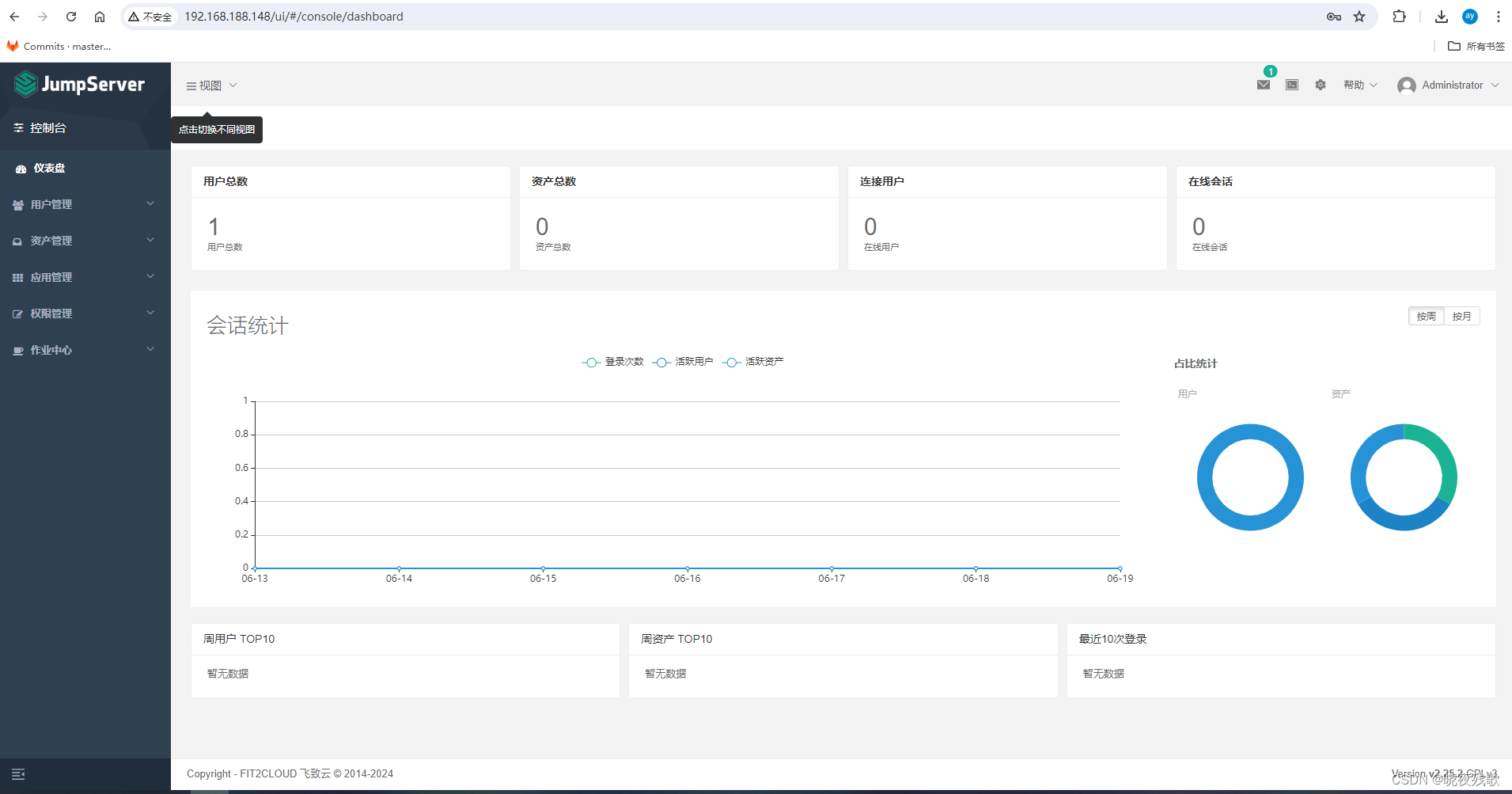Open the browser three-dot menu
The image size is (1512, 794).
click(x=1498, y=17)
